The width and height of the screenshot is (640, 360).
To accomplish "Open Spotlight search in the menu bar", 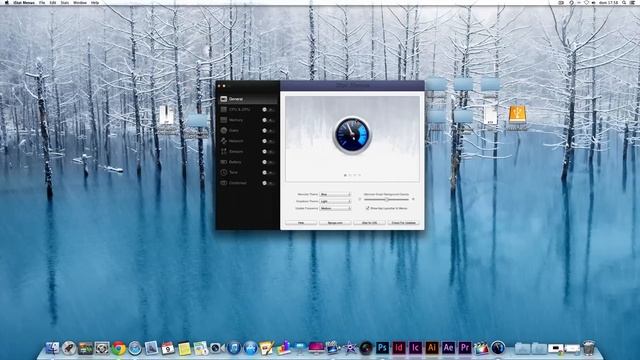I will (624, 2).
